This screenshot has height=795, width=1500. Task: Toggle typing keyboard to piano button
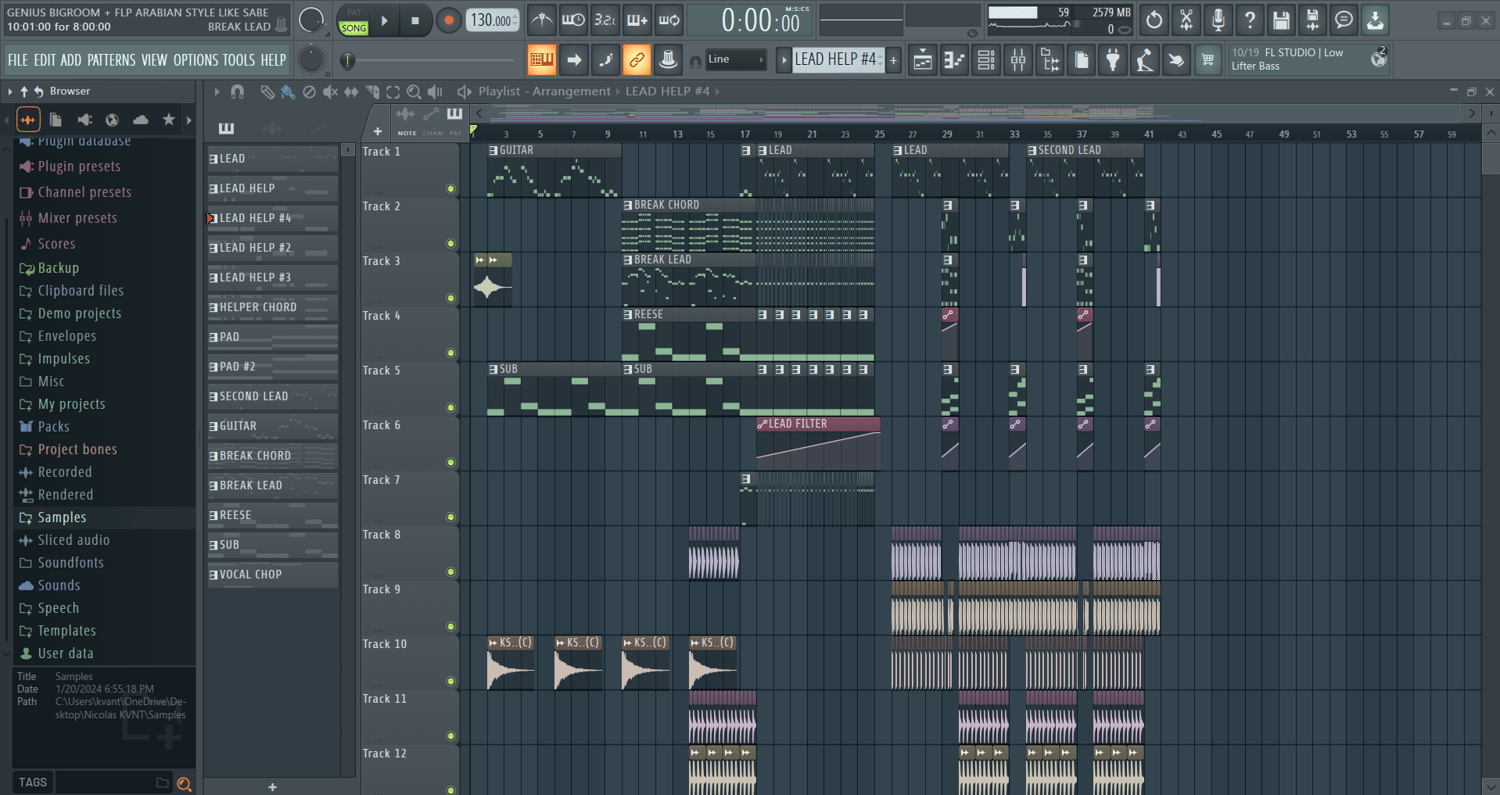(x=542, y=60)
